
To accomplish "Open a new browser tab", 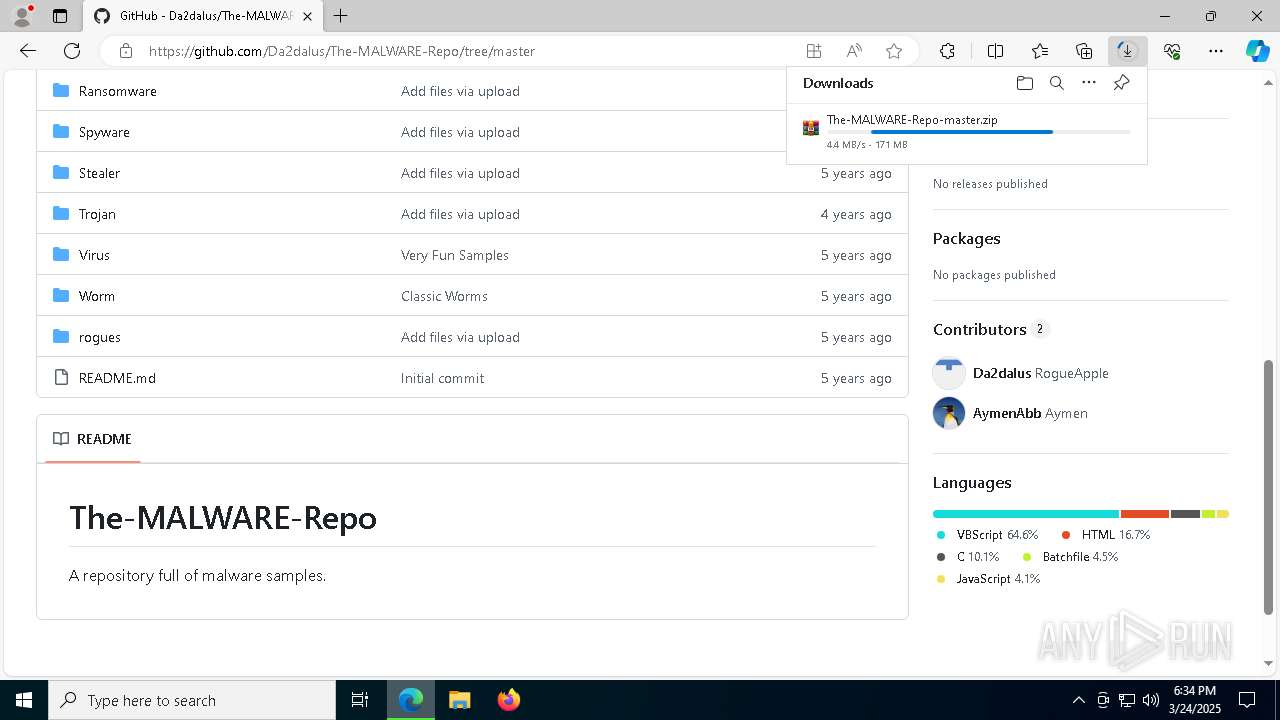I will [341, 16].
